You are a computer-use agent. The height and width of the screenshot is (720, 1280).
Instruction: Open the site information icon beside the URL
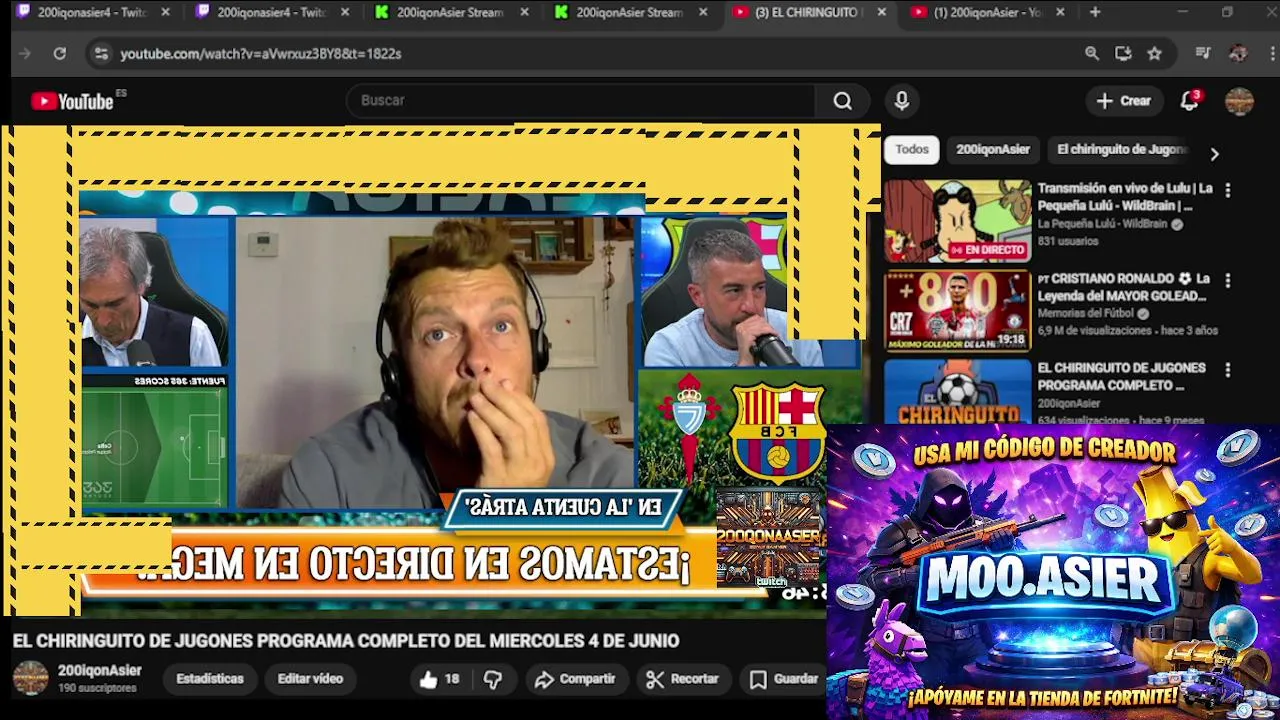point(101,53)
